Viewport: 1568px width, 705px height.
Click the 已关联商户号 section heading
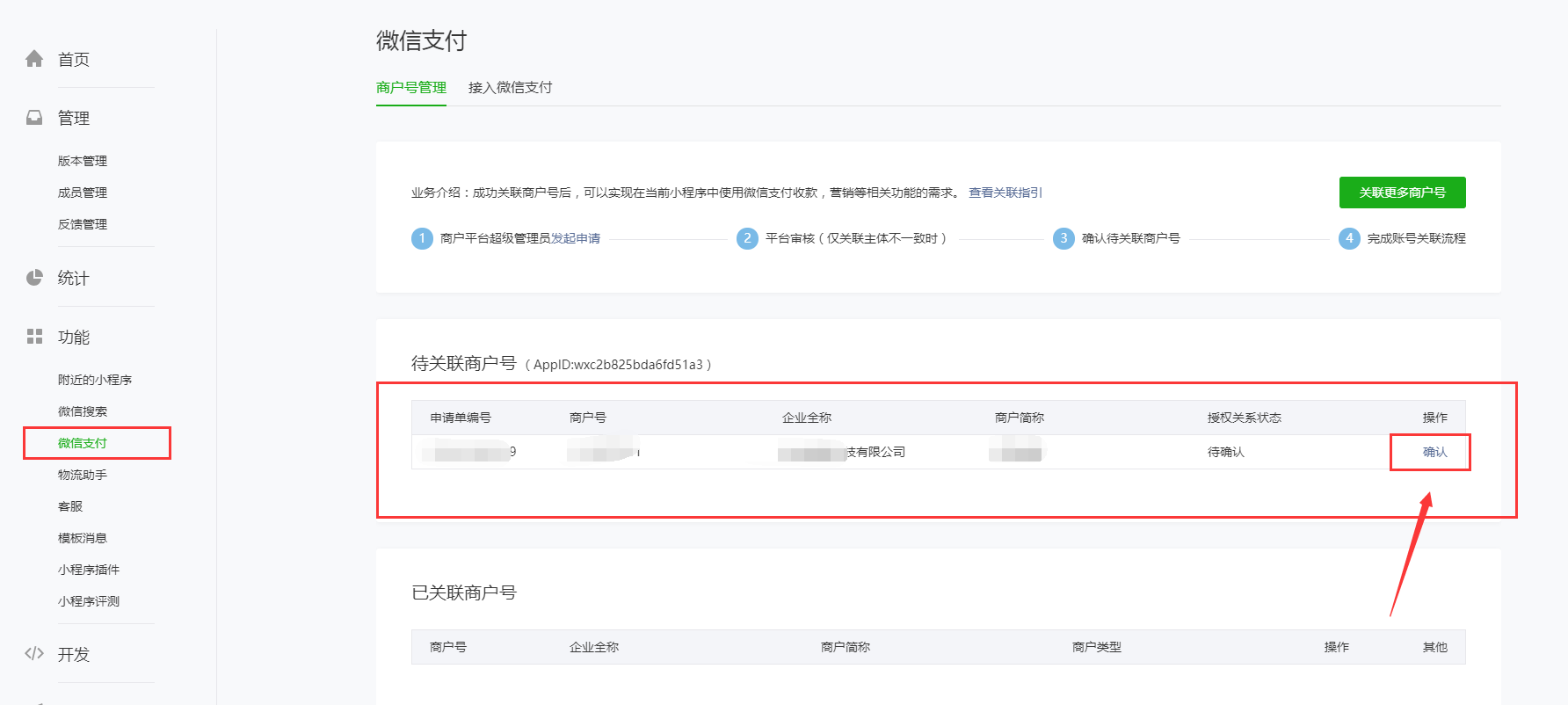[464, 592]
